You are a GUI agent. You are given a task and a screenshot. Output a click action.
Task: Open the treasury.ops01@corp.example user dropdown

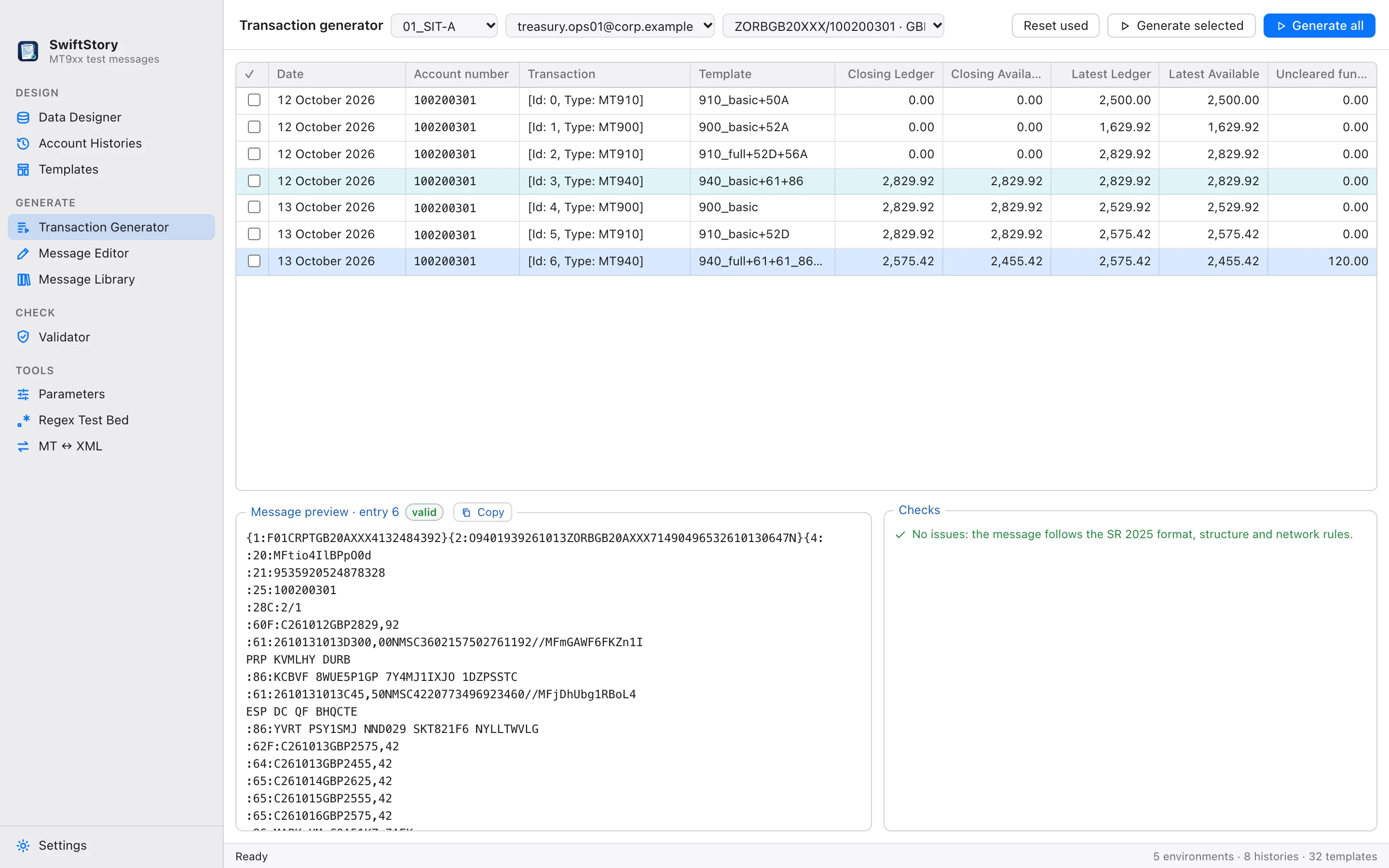[610, 26]
